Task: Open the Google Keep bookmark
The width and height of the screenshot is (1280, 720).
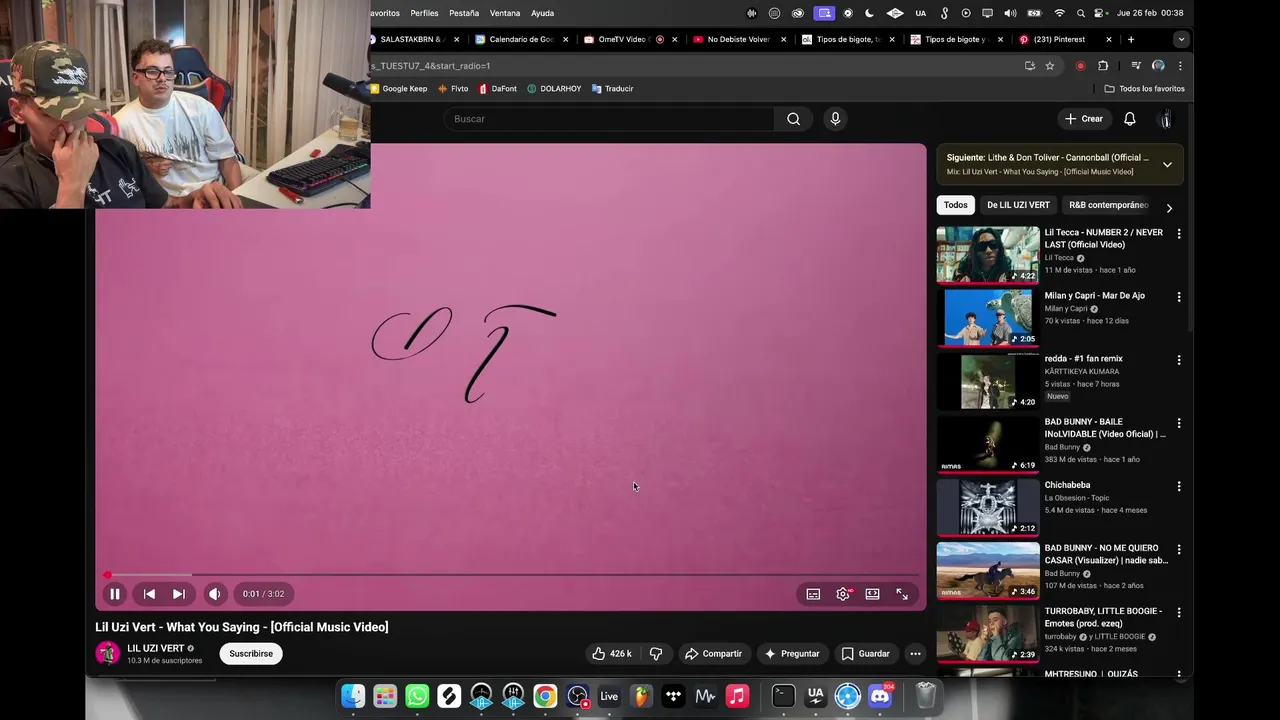Action: [x=398, y=89]
